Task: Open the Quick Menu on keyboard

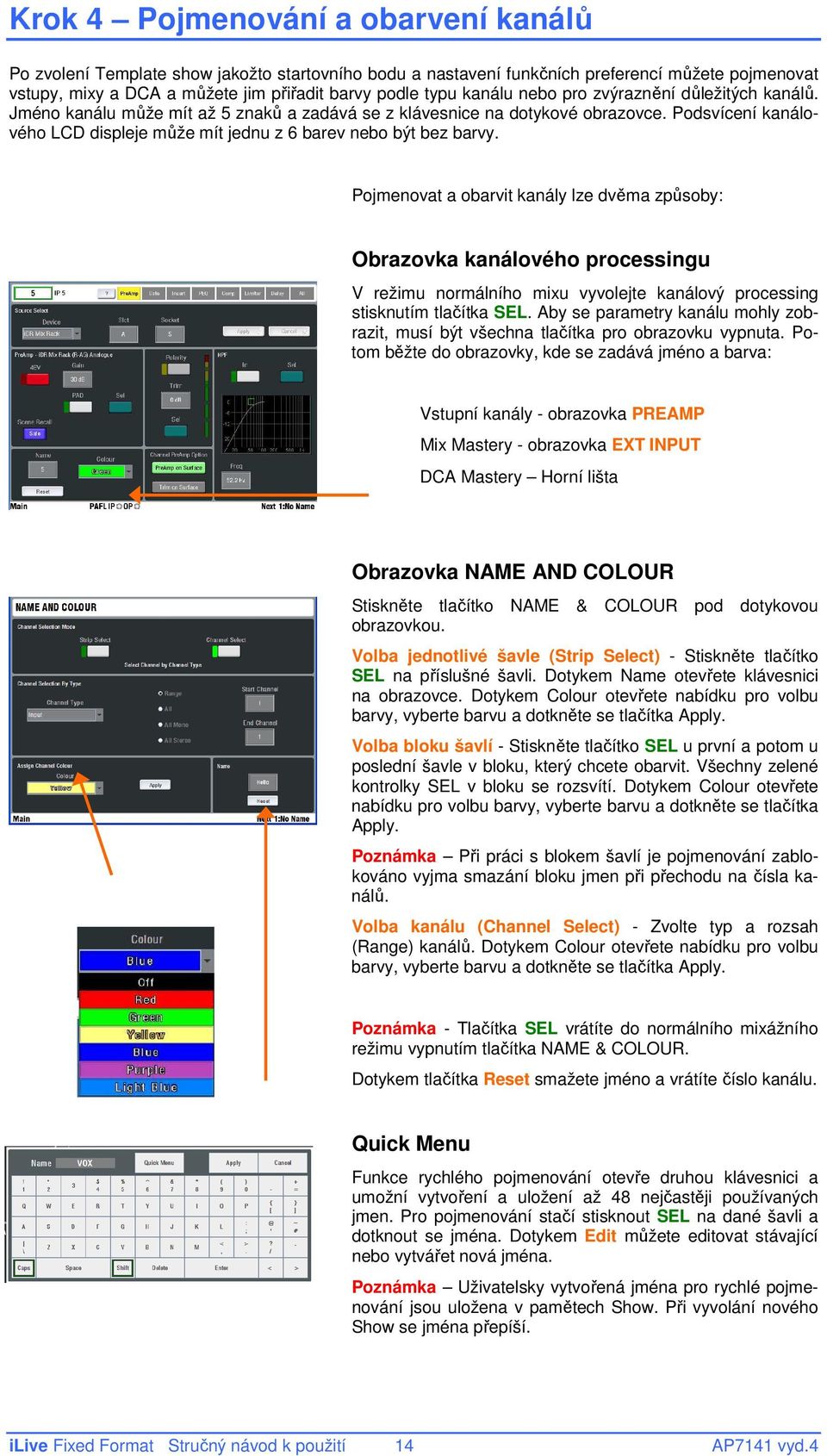Action: (x=159, y=1163)
